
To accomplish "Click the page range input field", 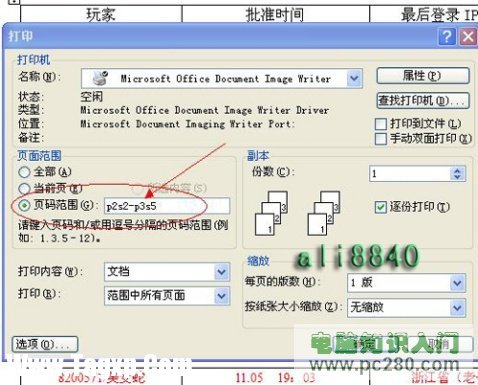I will pyautogui.click(x=167, y=206).
